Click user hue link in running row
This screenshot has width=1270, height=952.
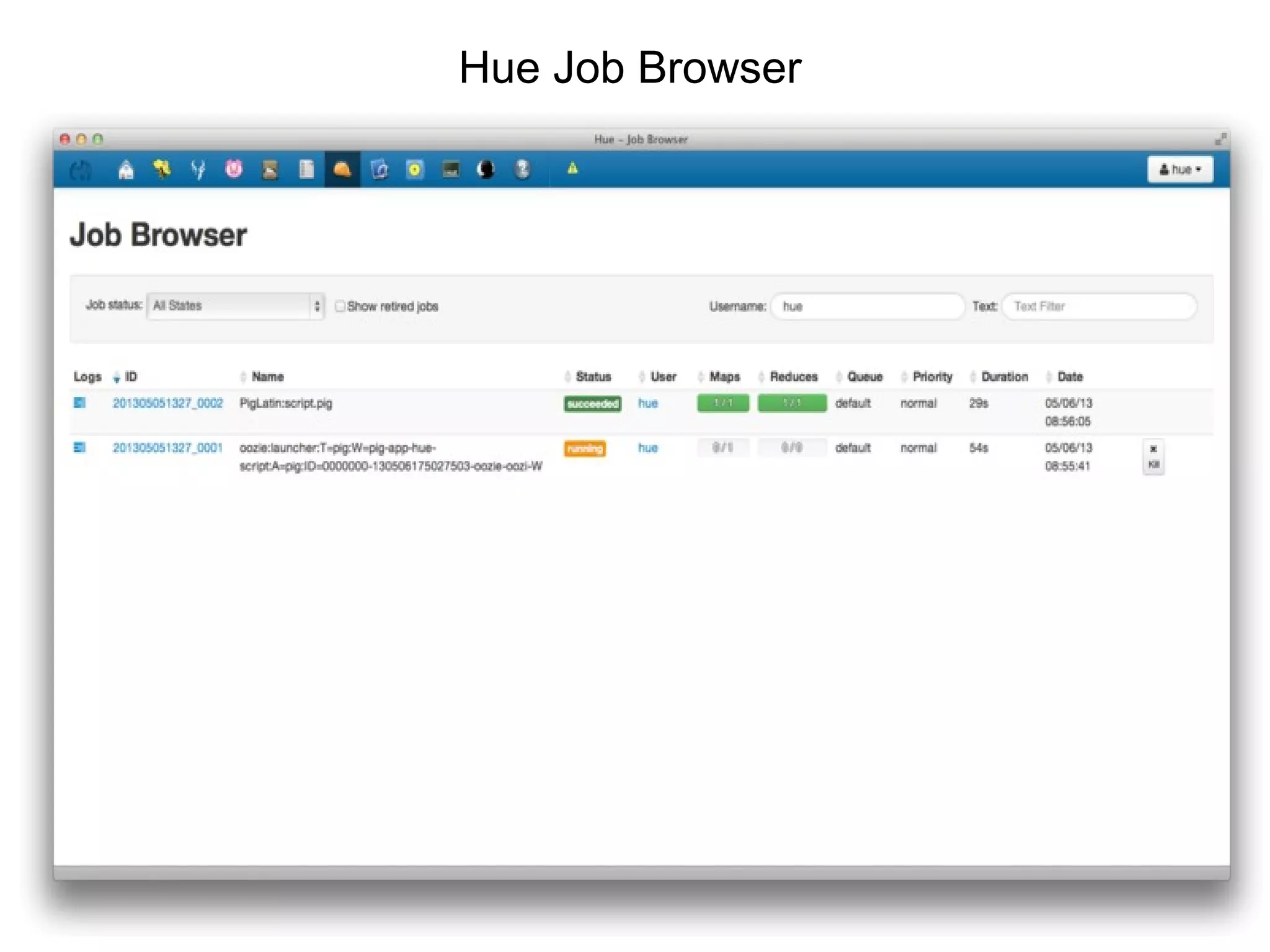(648, 448)
